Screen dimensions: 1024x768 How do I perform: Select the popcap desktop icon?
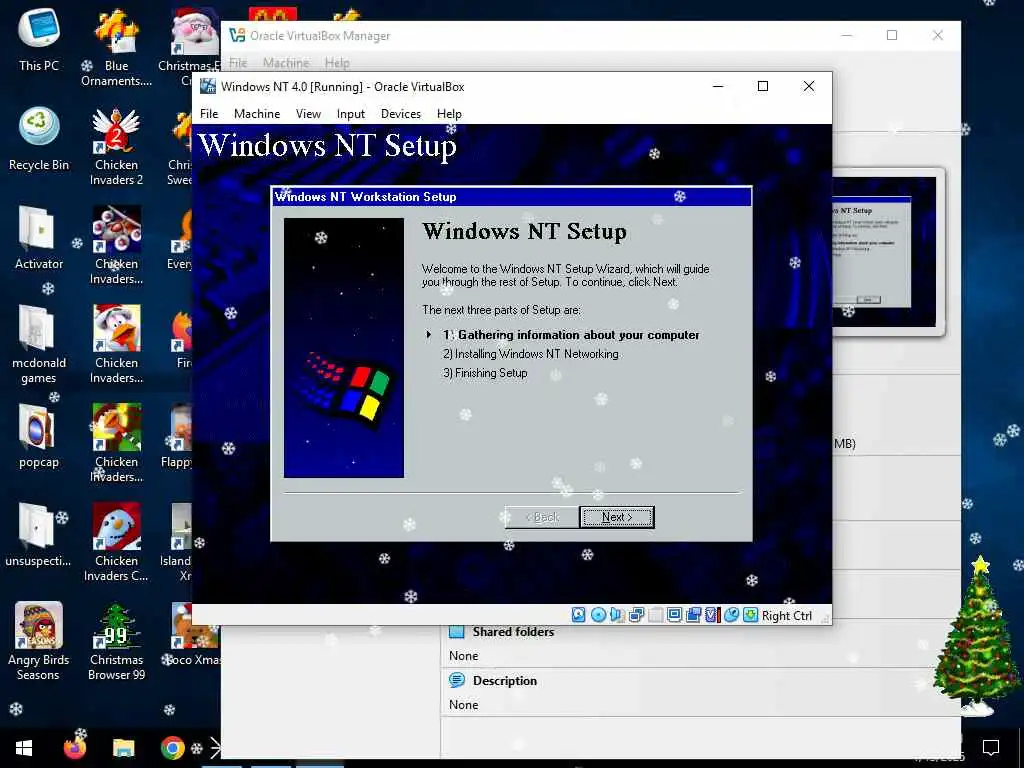point(39,436)
